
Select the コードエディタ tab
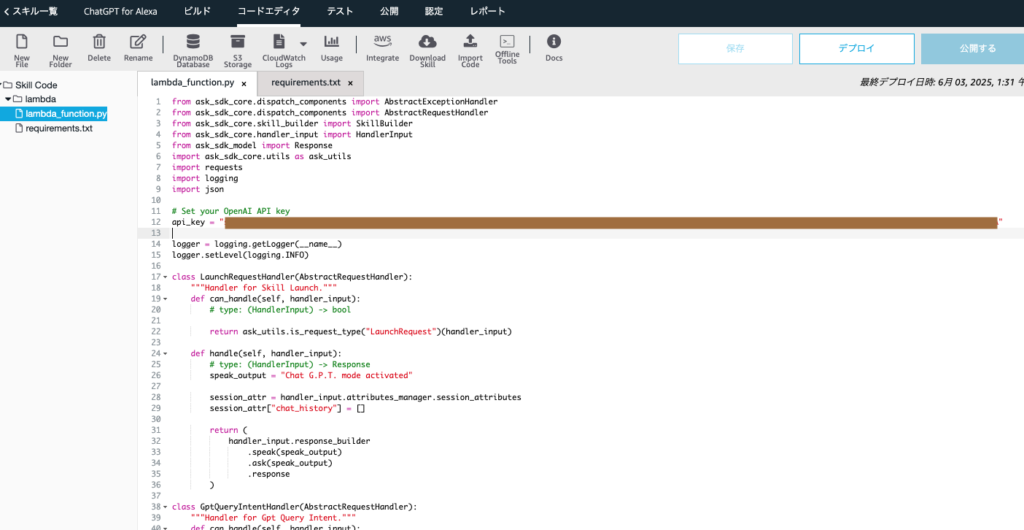tap(269, 11)
